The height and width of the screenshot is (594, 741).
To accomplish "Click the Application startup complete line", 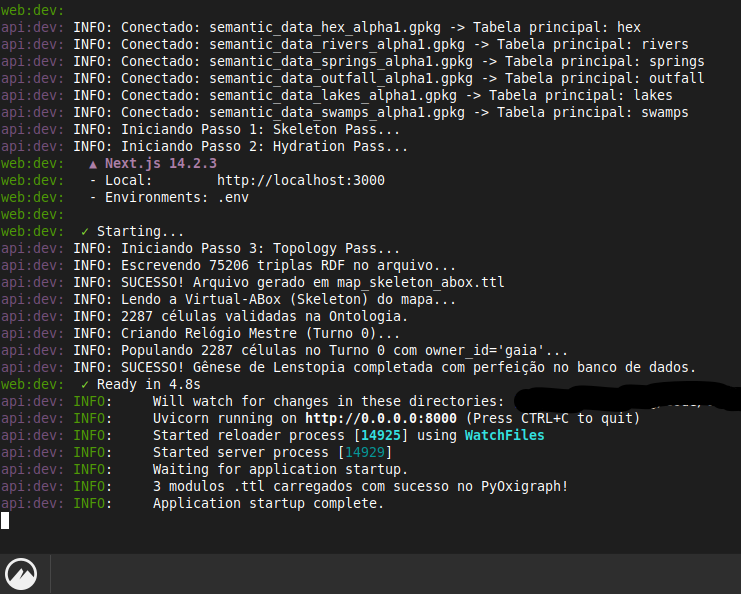I will 268,504.
